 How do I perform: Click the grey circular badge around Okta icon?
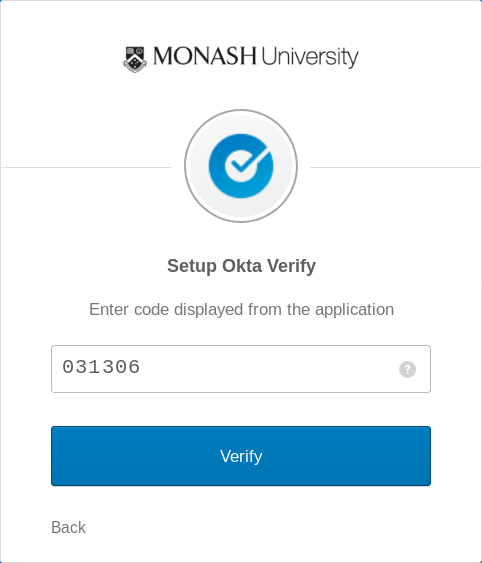pos(241,166)
